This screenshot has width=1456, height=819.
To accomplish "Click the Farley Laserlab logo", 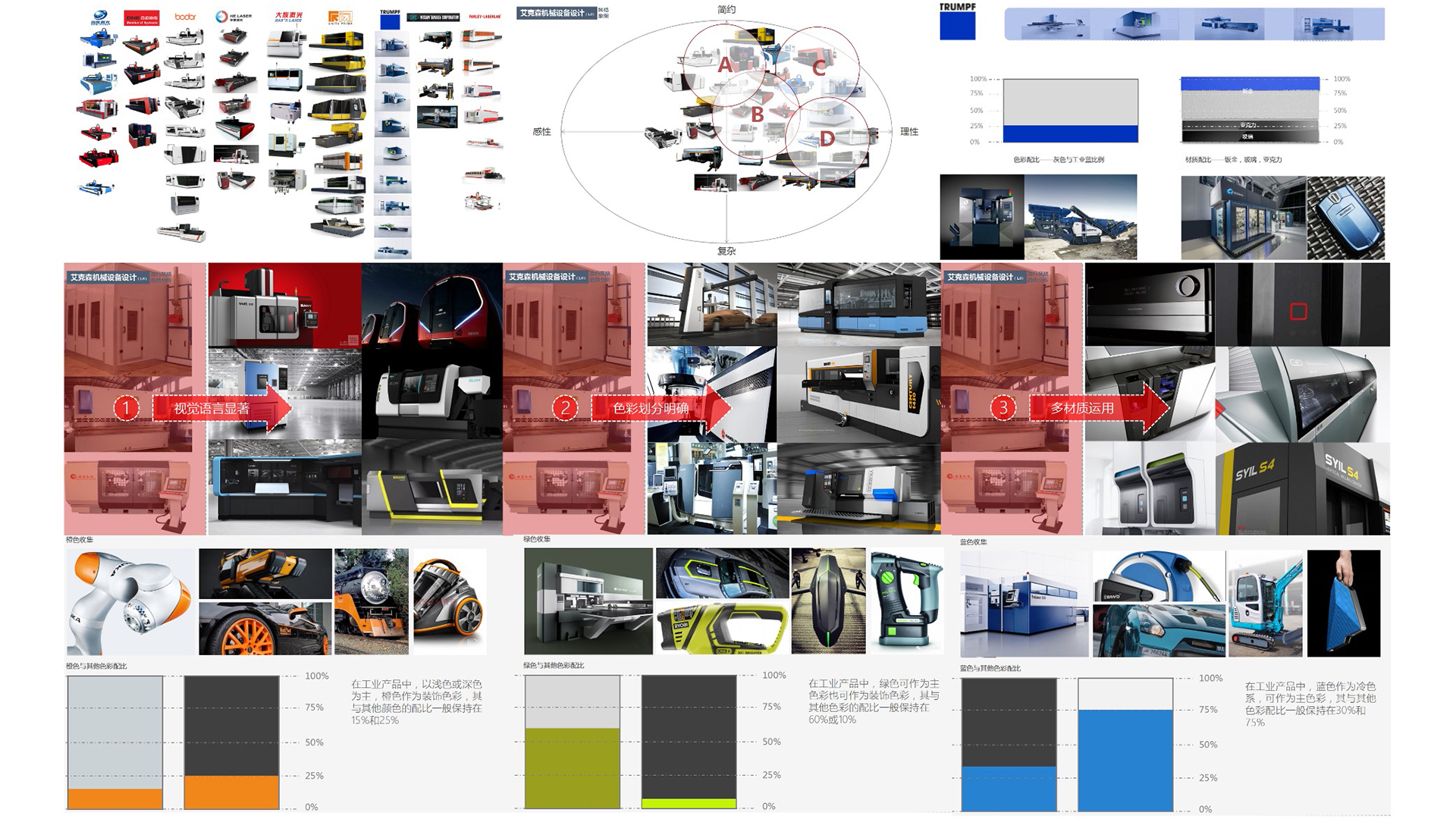I will coord(485,17).
